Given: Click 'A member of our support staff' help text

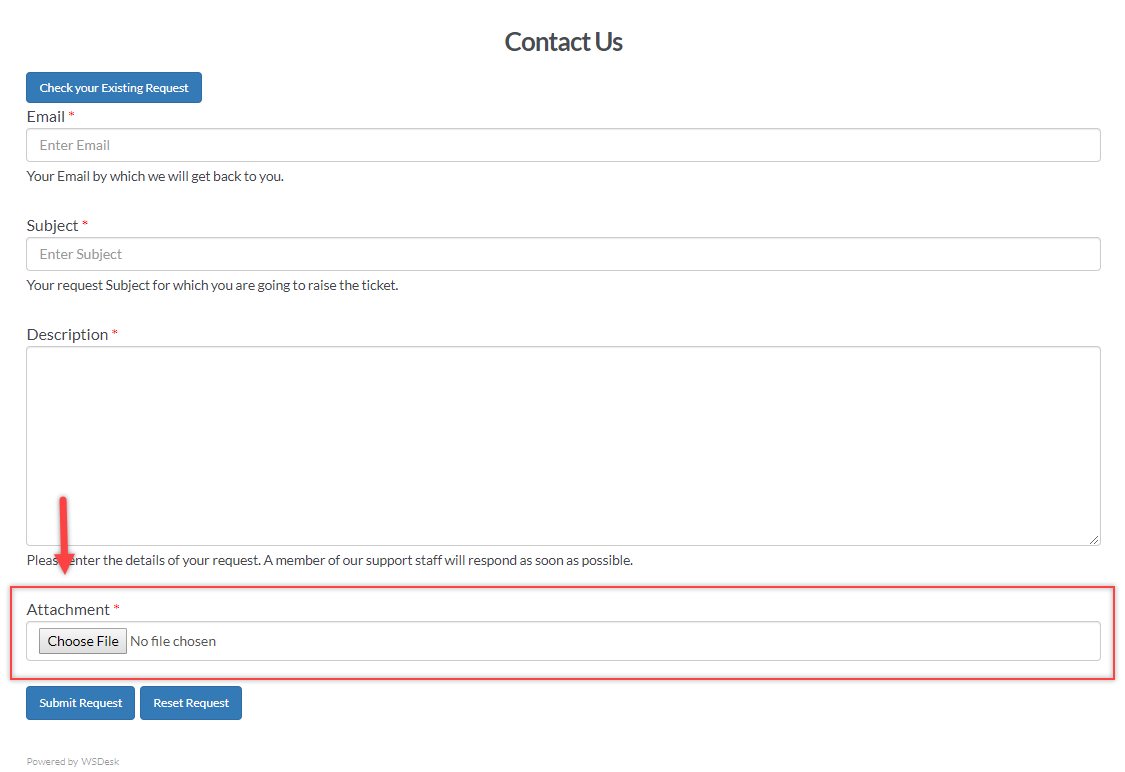Looking at the screenshot, I should 448,560.
